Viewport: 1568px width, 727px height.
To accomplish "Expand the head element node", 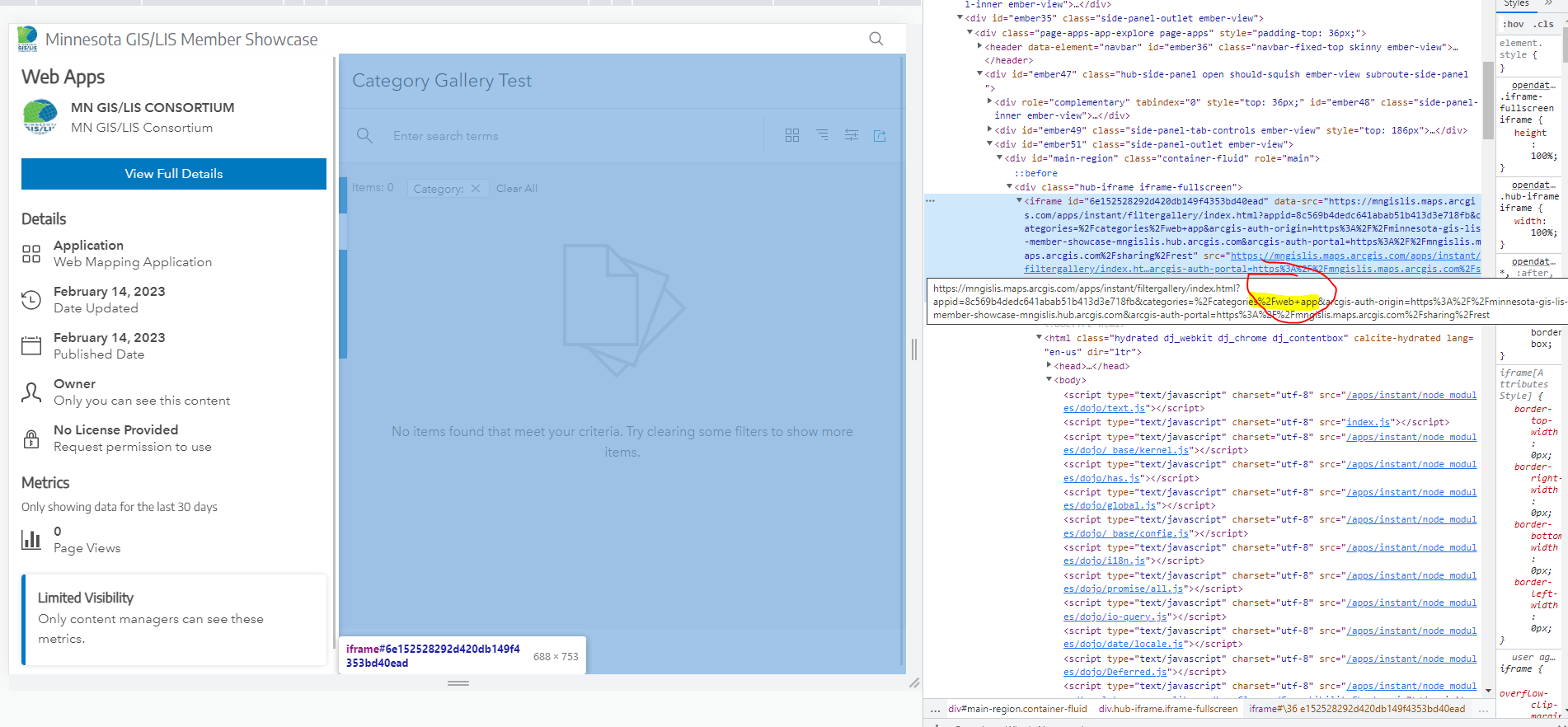I will pos(1049,365).
